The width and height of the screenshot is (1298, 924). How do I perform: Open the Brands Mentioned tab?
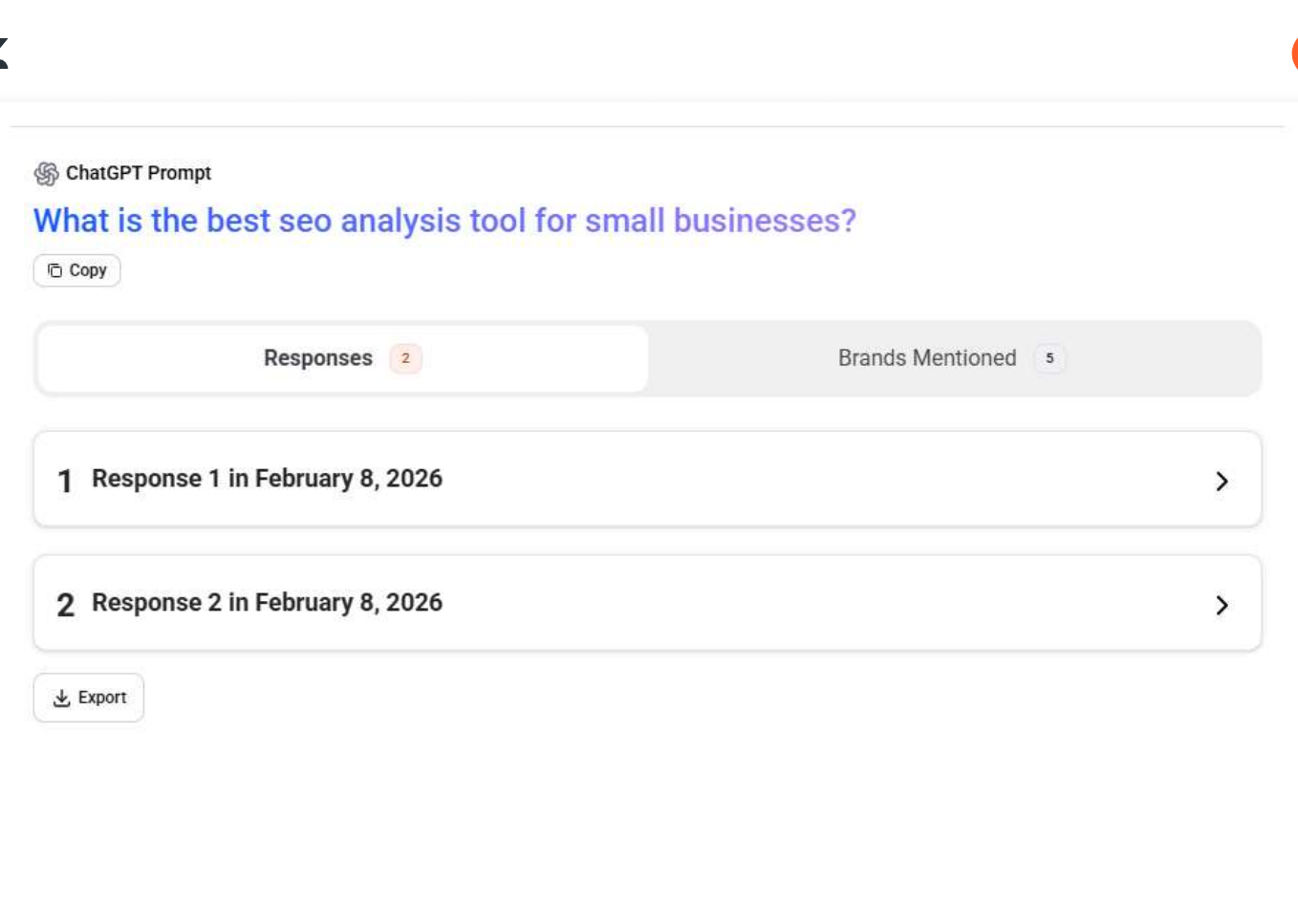[953, 358]
